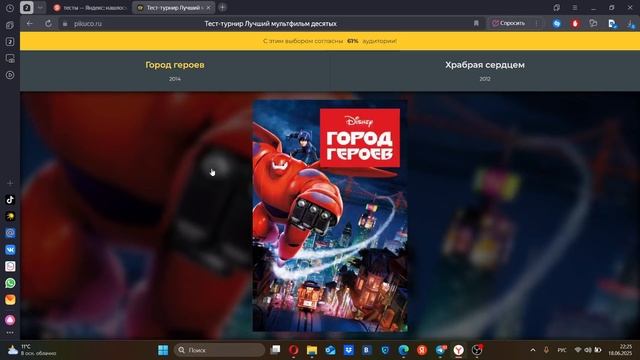Choose Город героев 2014 option
Viewport: 640px width, 360px height.
175,70
